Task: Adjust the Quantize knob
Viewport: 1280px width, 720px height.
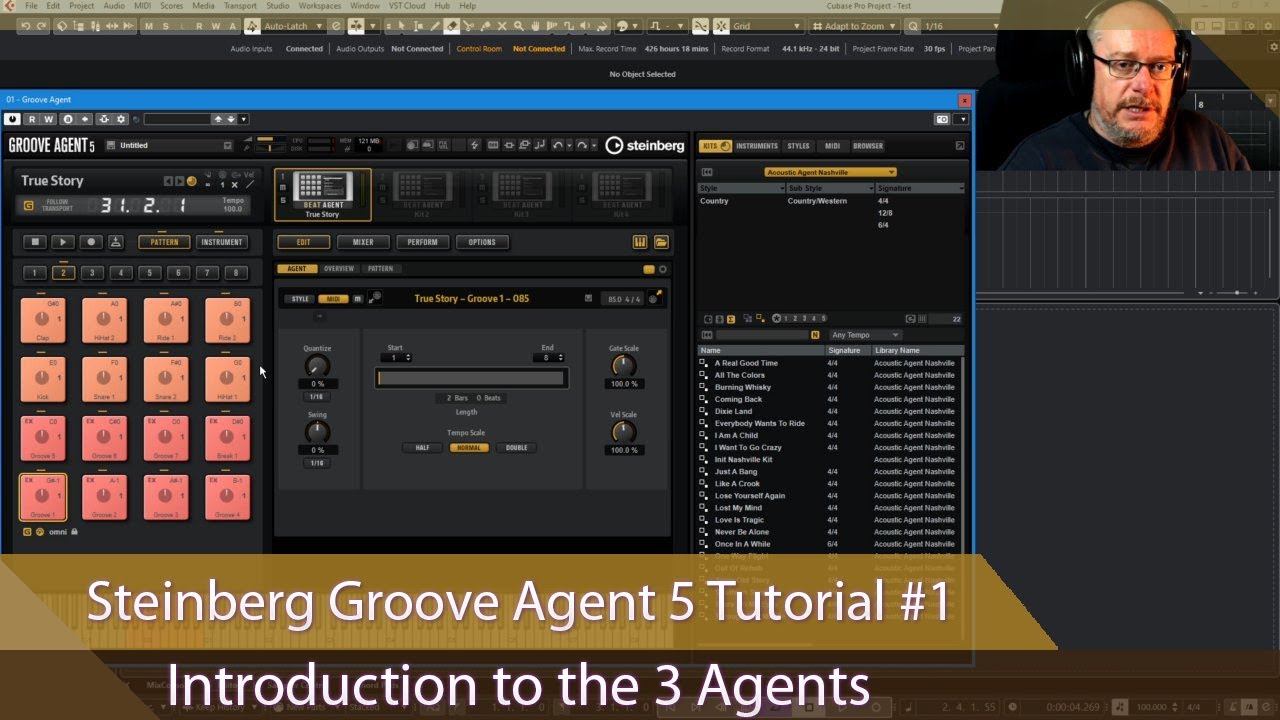Action: [x=317, y=366]
